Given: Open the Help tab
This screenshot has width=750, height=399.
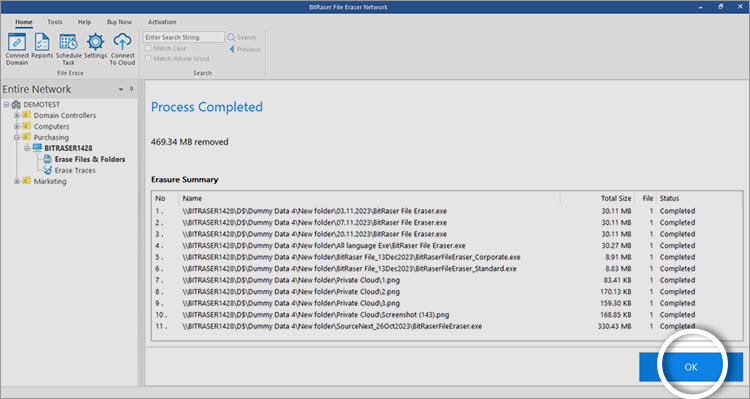Looking at the screenshot, I should [85, 22].
